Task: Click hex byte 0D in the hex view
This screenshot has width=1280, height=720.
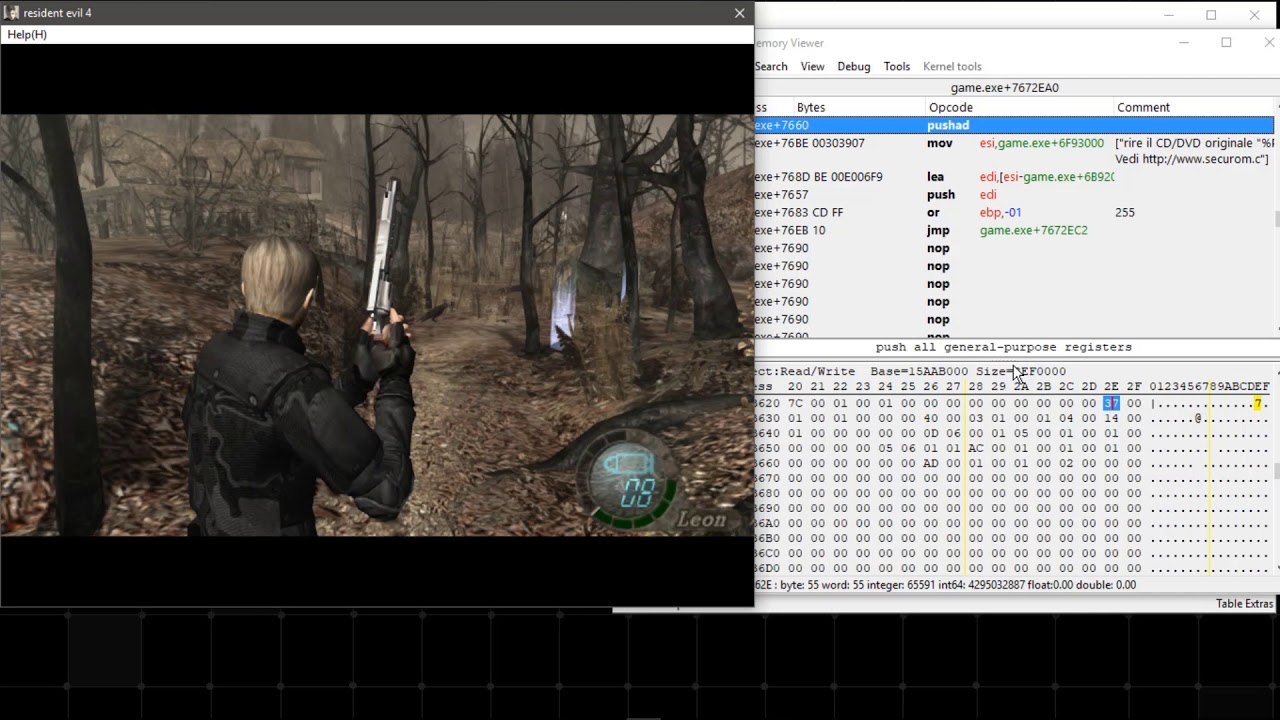Action: coord(931,434)
